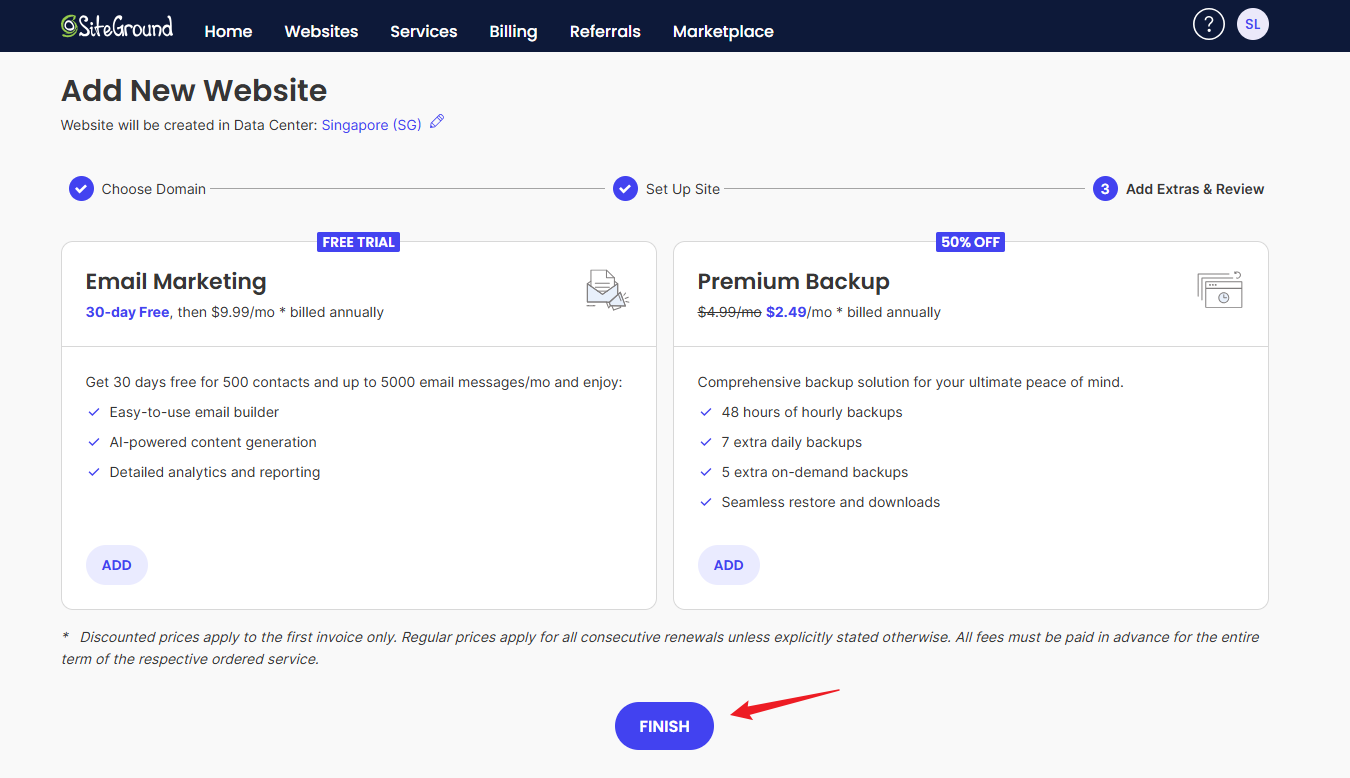Click the Email Marketing envelope icon

[607, 290]
